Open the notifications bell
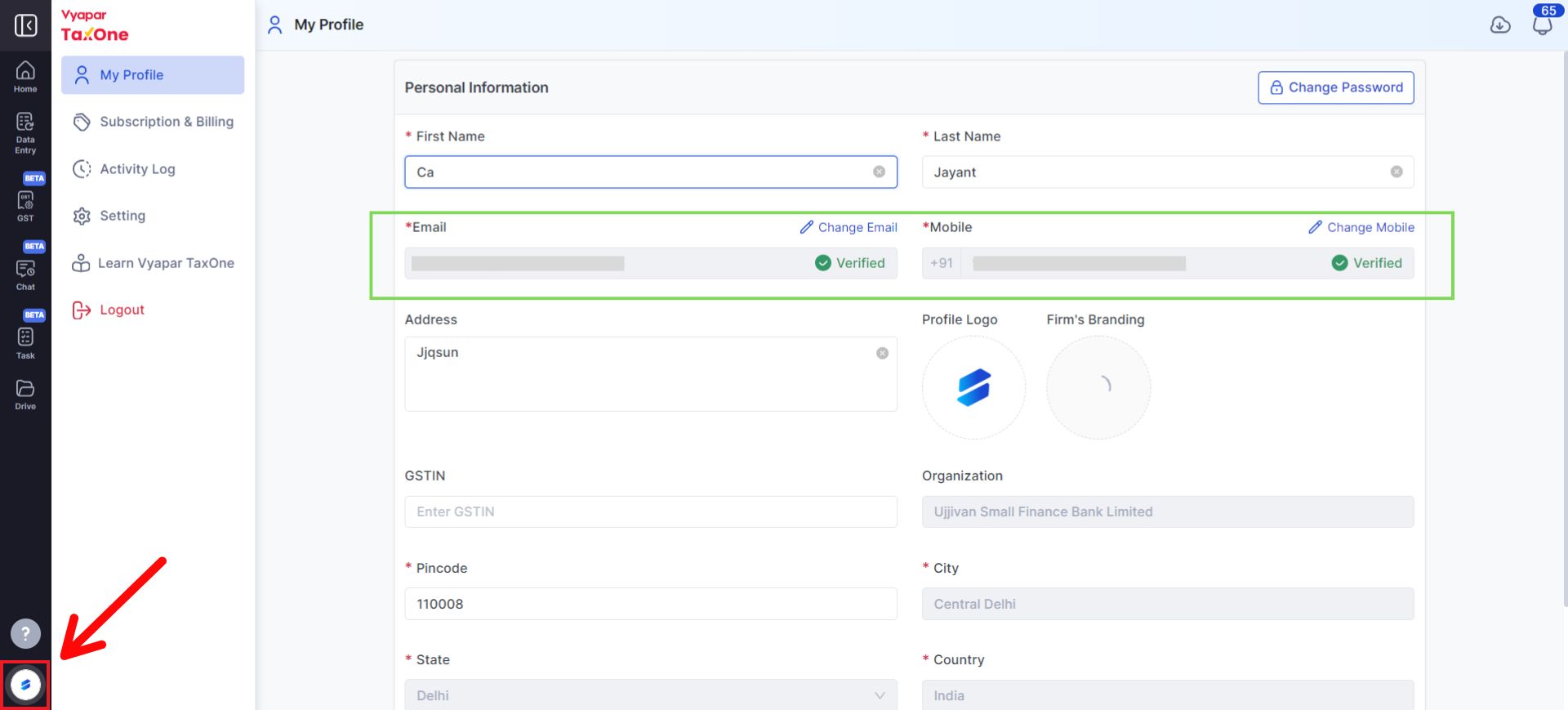 coord(1542,24)
